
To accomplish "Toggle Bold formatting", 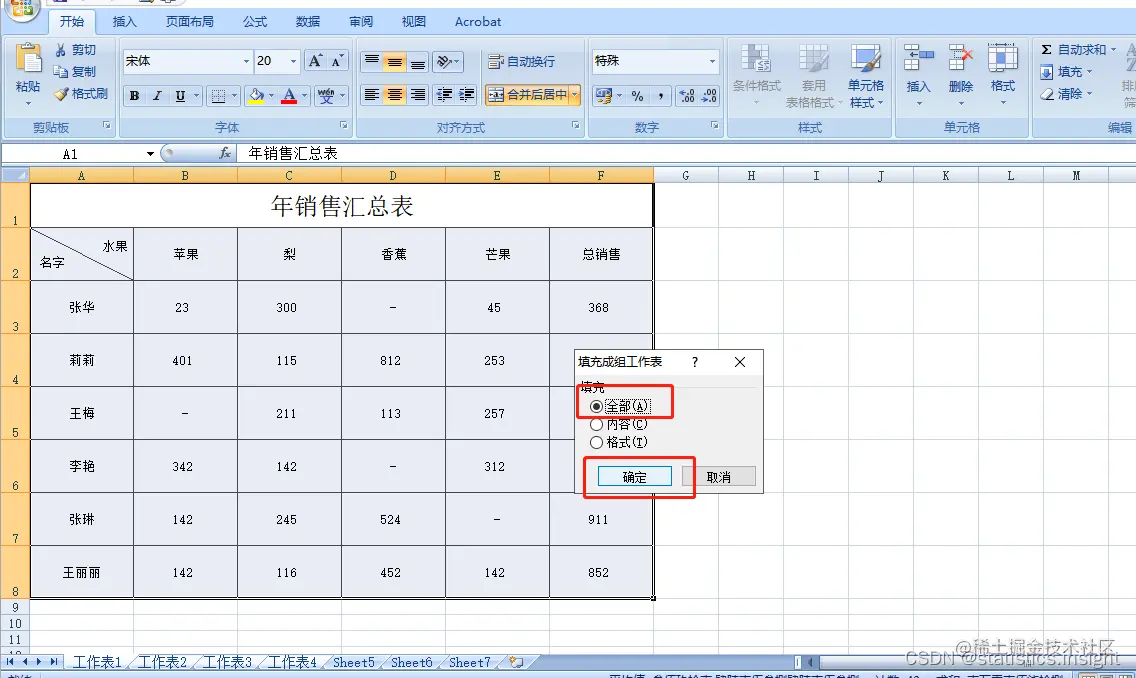I will click(135, 96).
